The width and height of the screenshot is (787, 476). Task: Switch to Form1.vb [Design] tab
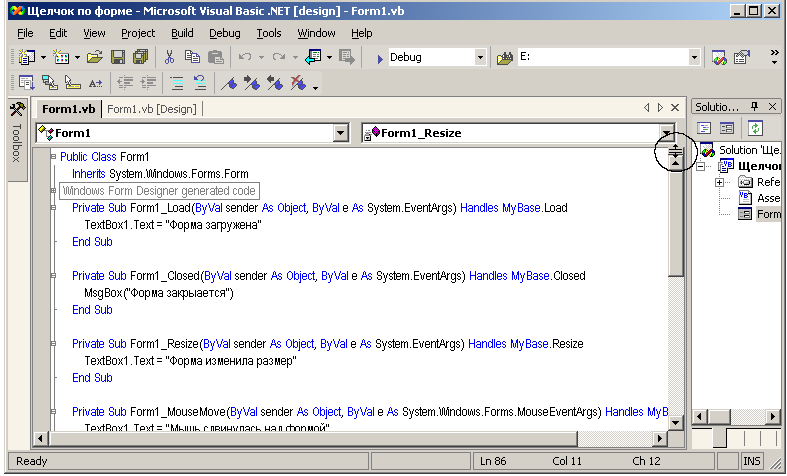[x=152, y=108]
